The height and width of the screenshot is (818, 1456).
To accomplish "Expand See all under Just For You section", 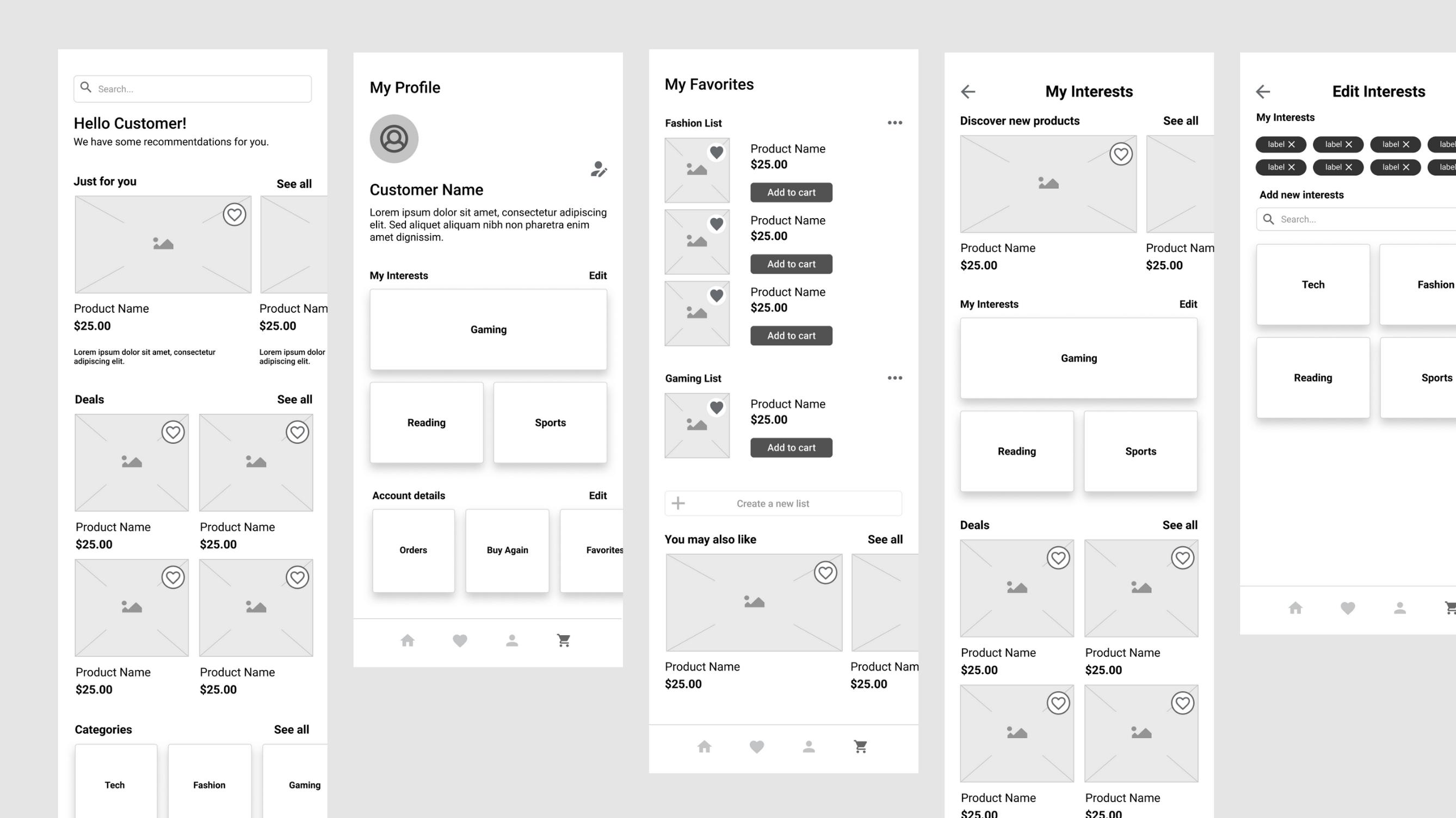I will [293, 182].
